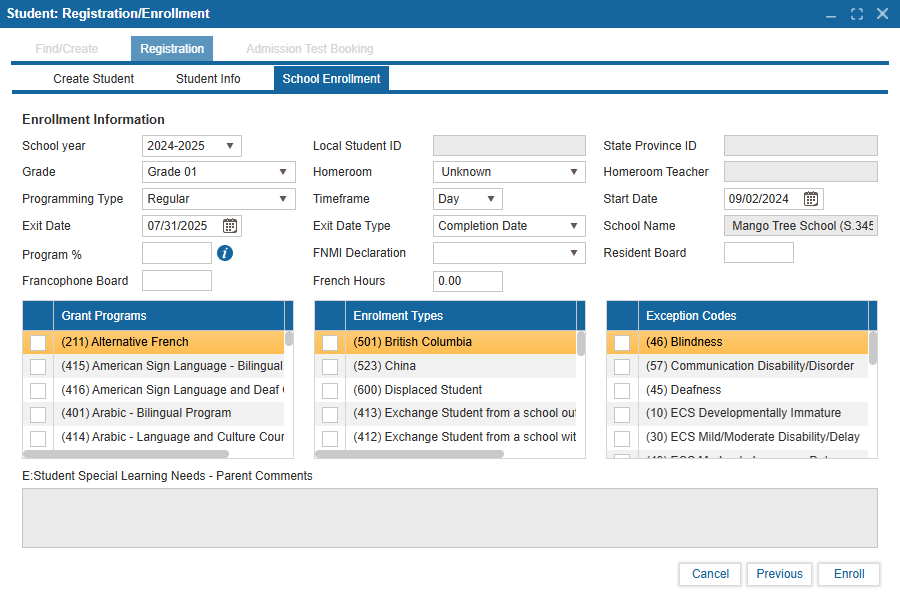Go to the Create Student tab
This screenshot has height=597, width=900.
tap(93, 79)
